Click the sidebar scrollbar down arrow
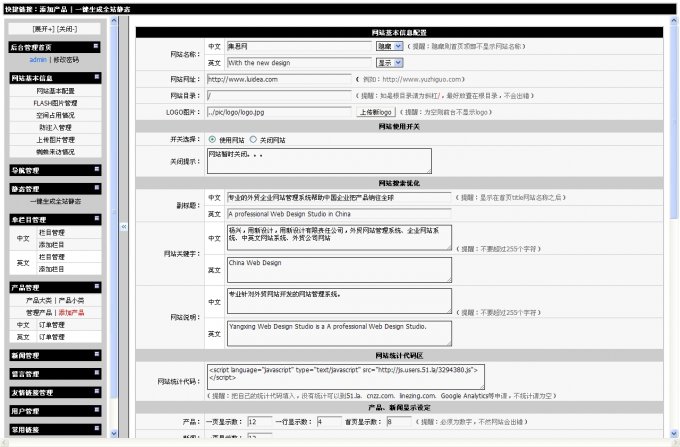Viewport: 680px width, 447px height. [114, 433]
